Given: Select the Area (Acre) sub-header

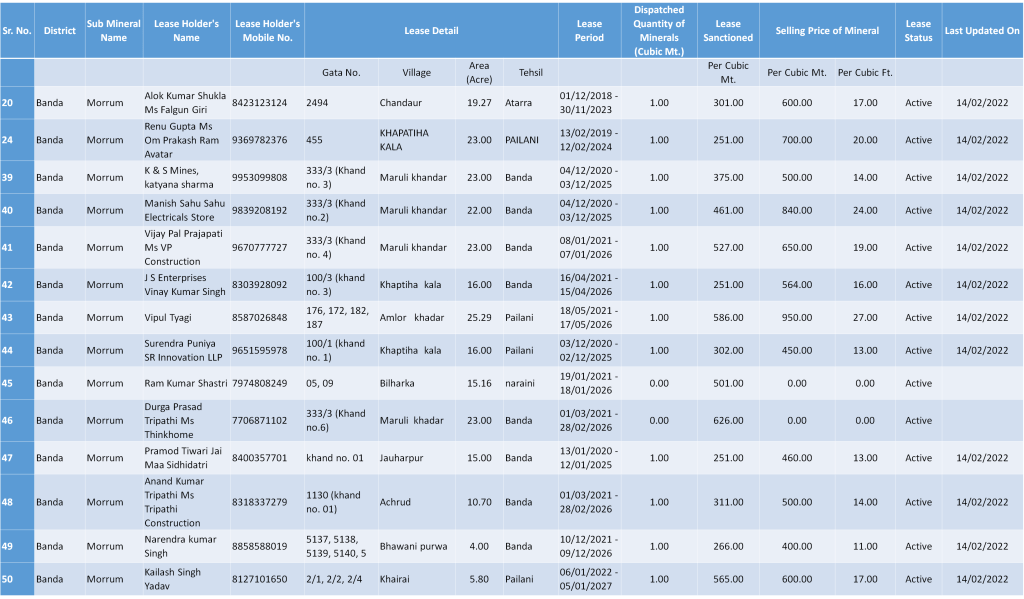Looking at the screenshot, I should point(479,73).
